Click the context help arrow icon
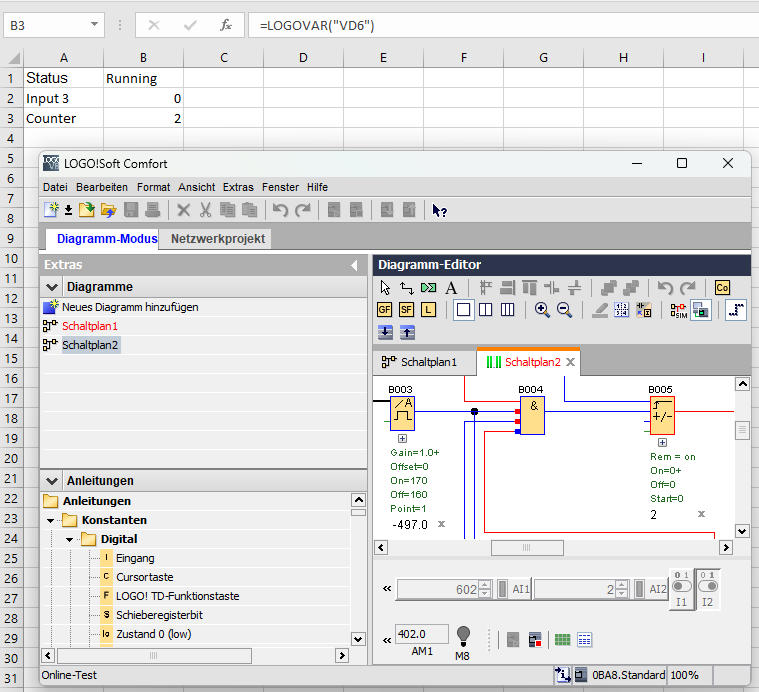 pos(439,210)
